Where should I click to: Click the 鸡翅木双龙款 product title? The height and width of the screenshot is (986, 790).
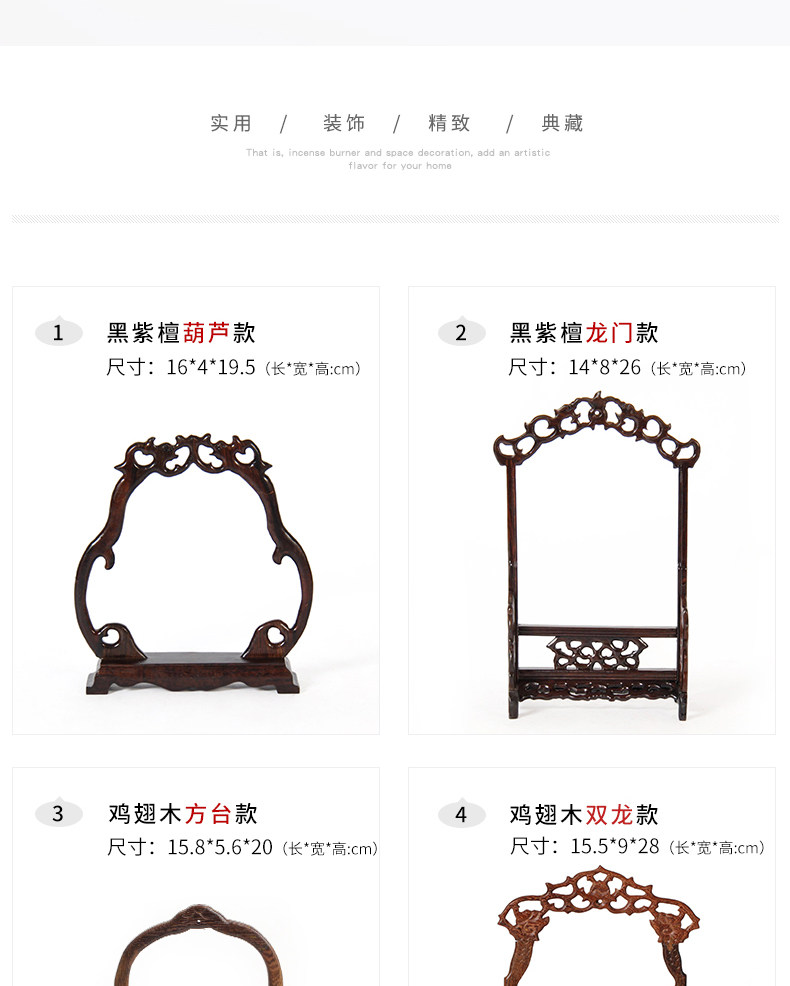click(584, 814)
